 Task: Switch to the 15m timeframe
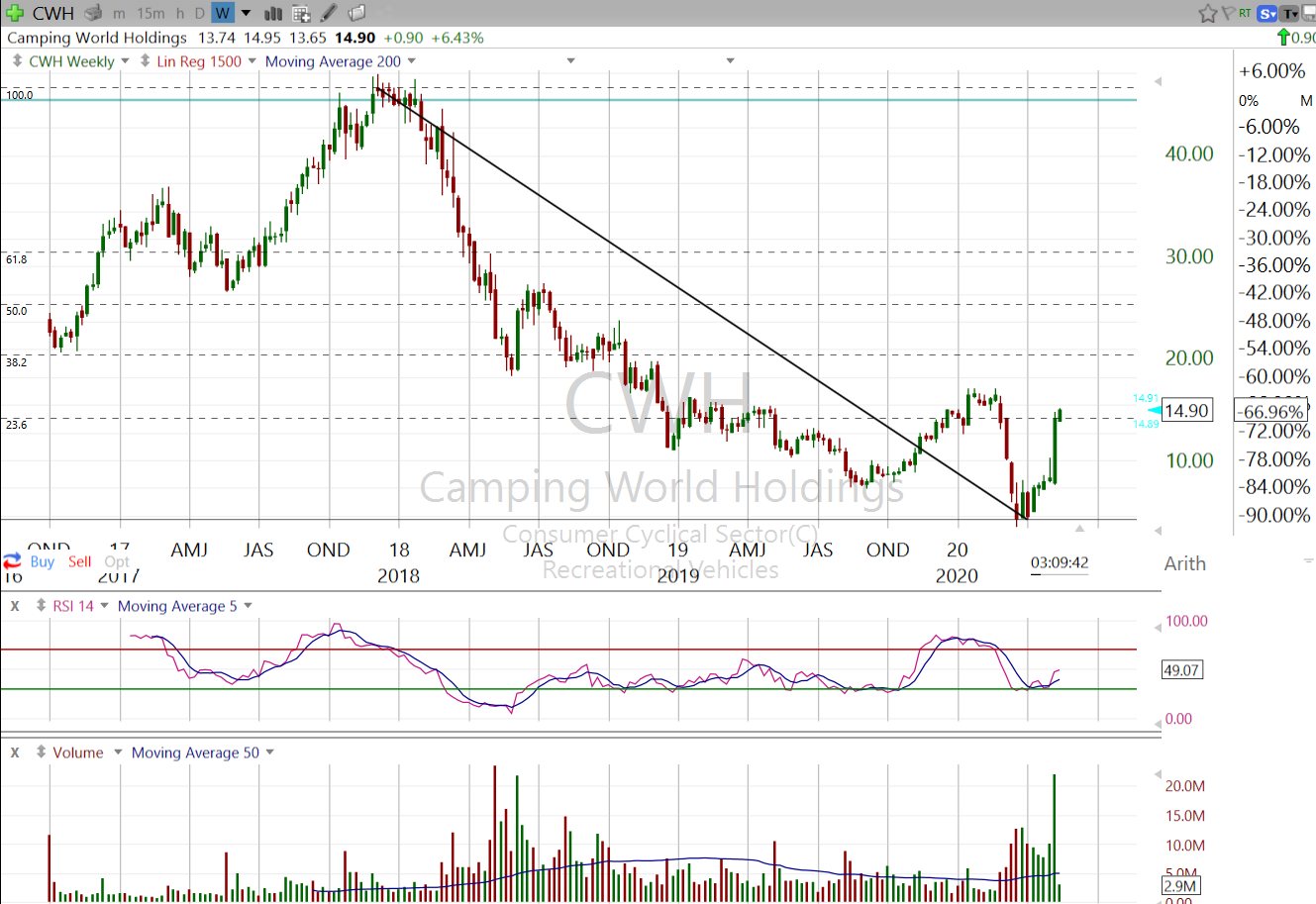(151, 14)
